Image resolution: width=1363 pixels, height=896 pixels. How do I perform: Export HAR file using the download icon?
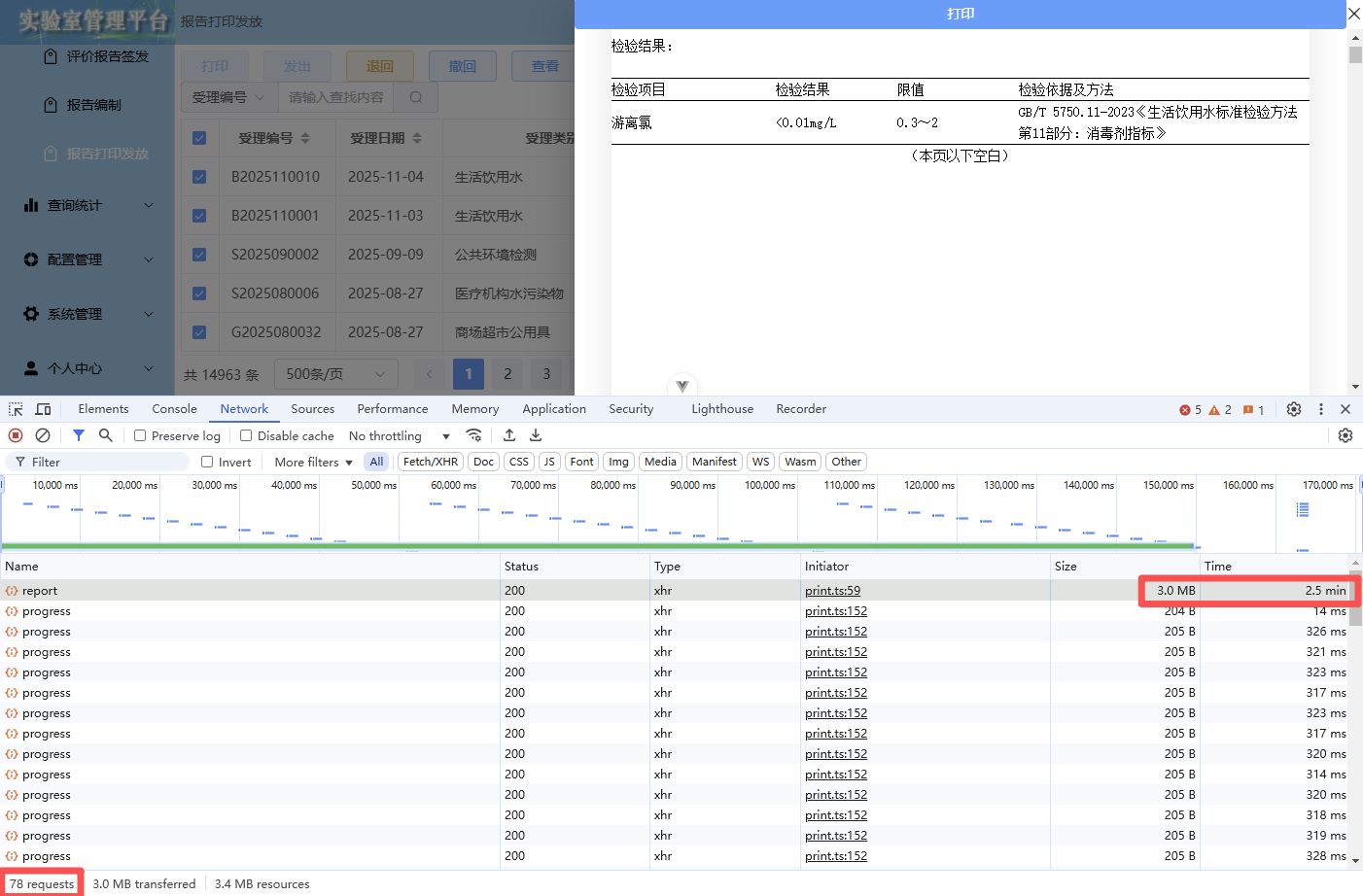[x=536, y=435]
